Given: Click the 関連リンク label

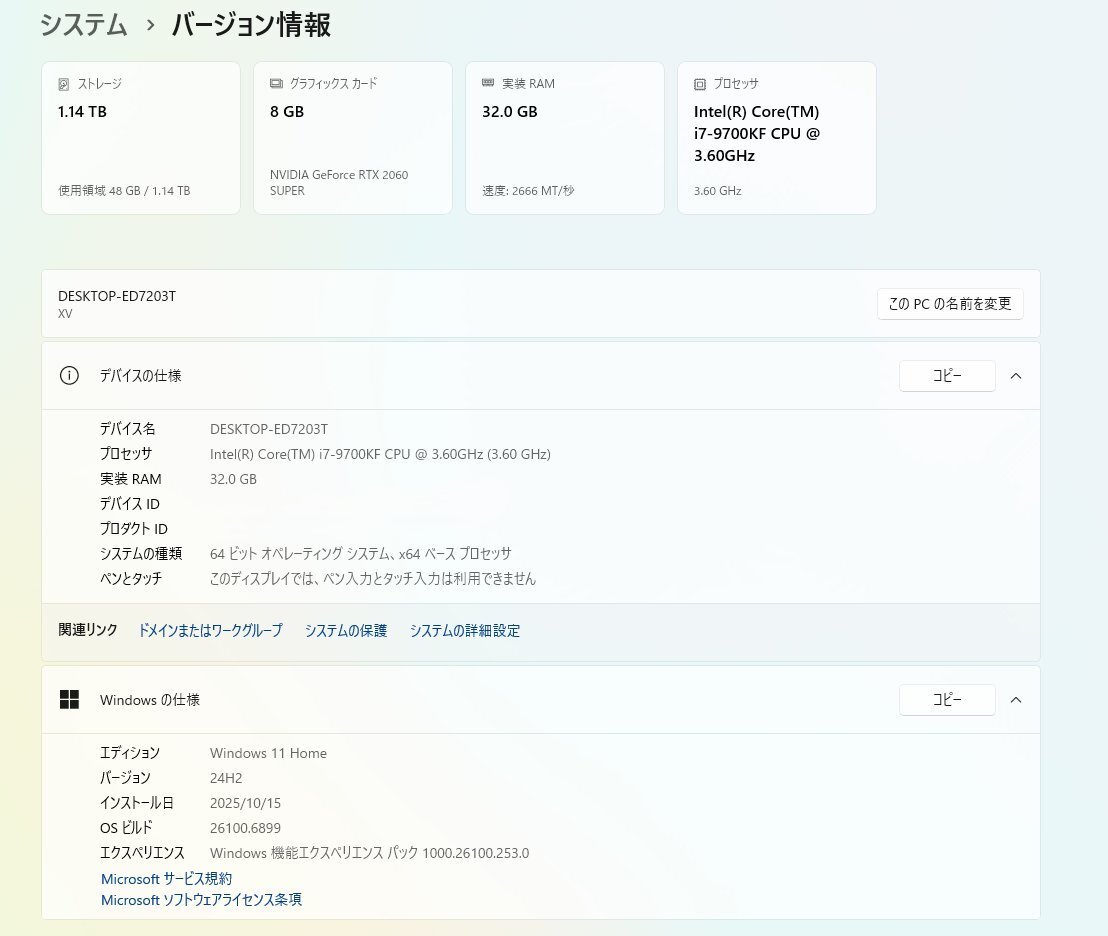Looking at the screenshot, I should pos(88,629).
